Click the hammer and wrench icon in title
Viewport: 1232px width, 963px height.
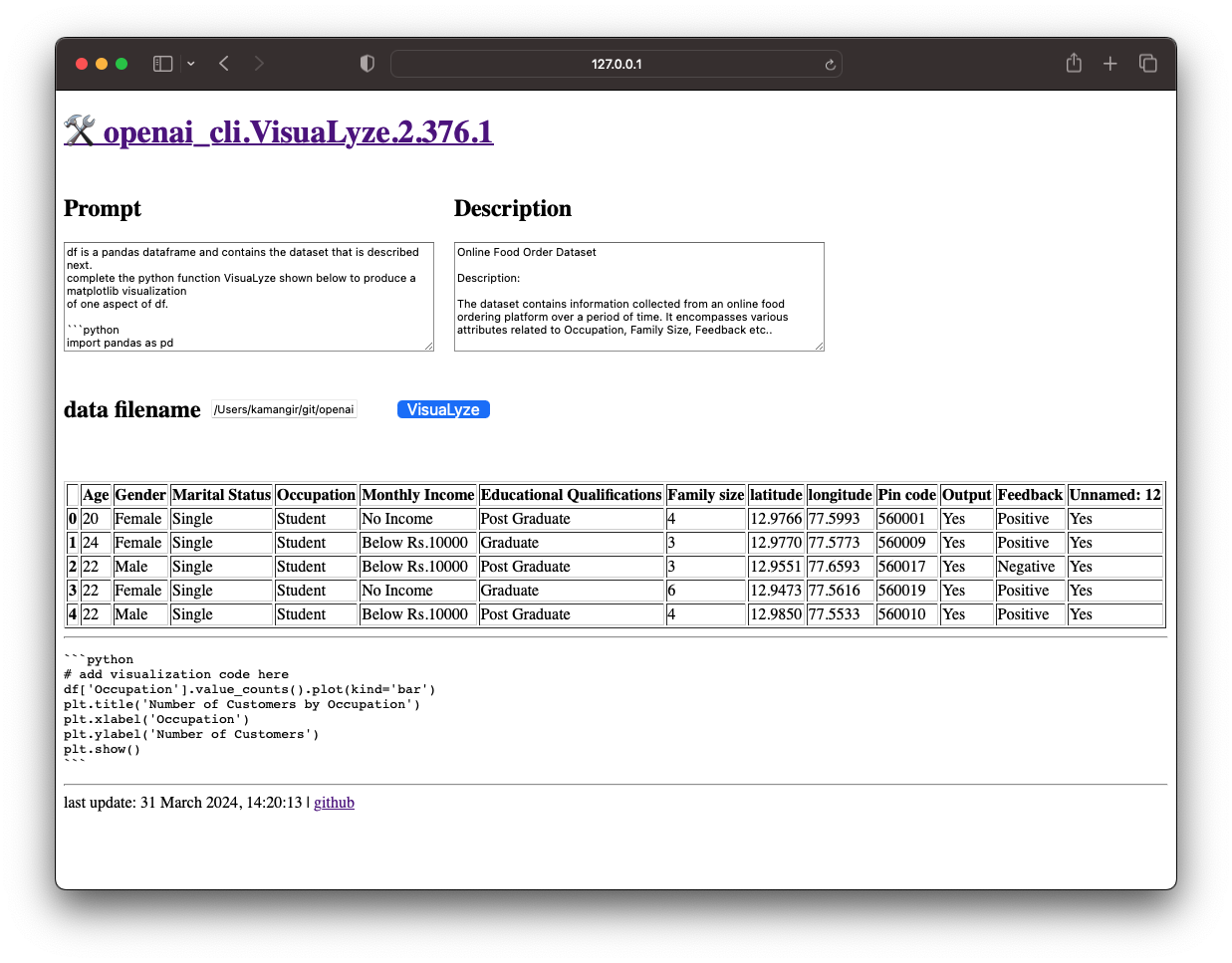click(x=80, y=130)
